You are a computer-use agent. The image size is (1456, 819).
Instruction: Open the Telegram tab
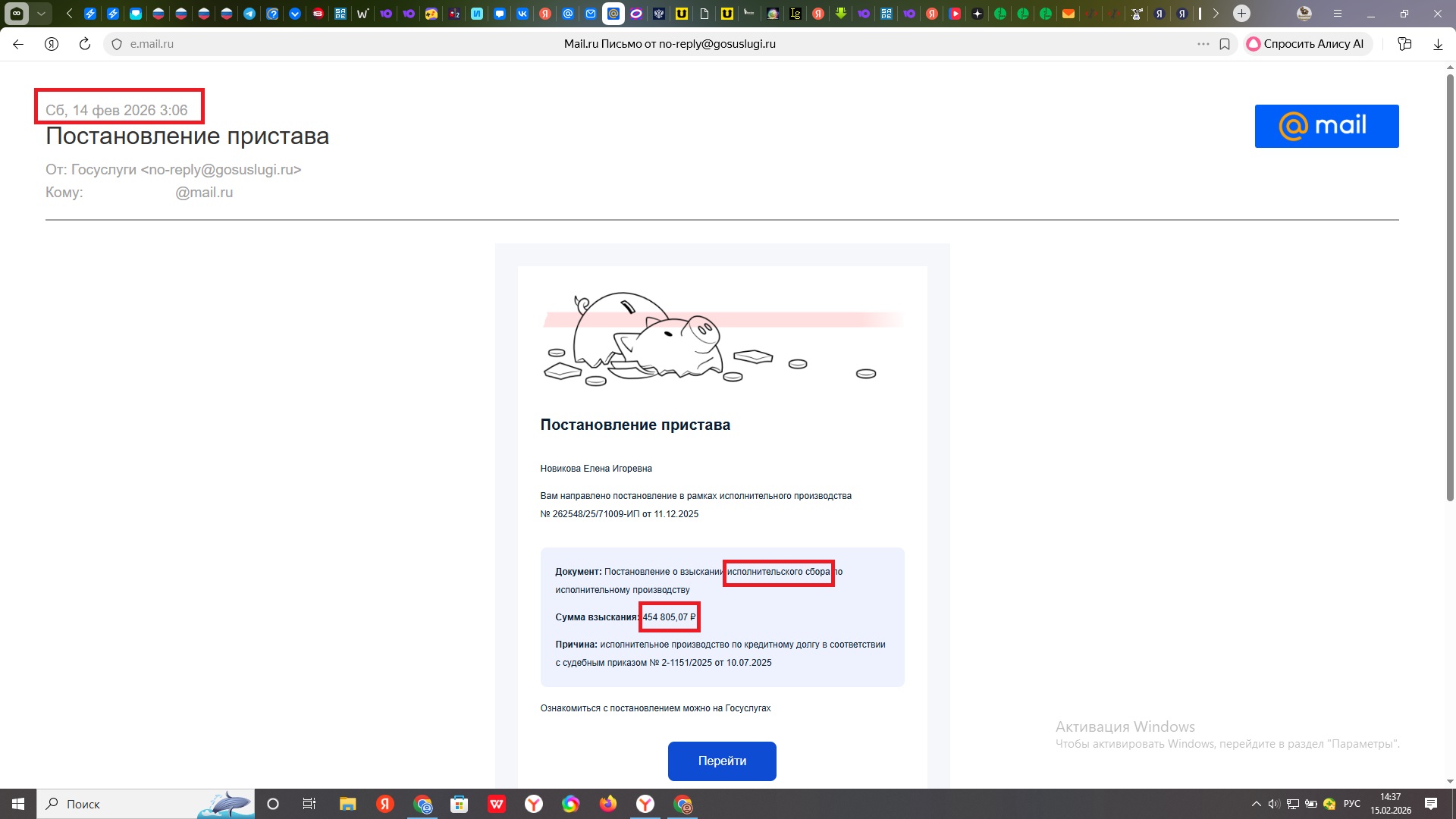[x=249, y=14]
